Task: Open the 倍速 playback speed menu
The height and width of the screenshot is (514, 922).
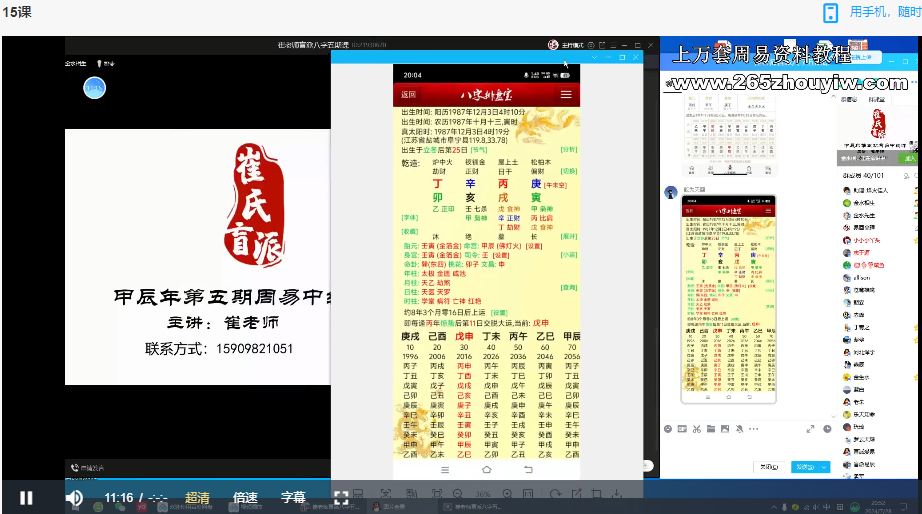Action: tap(245, 497)
